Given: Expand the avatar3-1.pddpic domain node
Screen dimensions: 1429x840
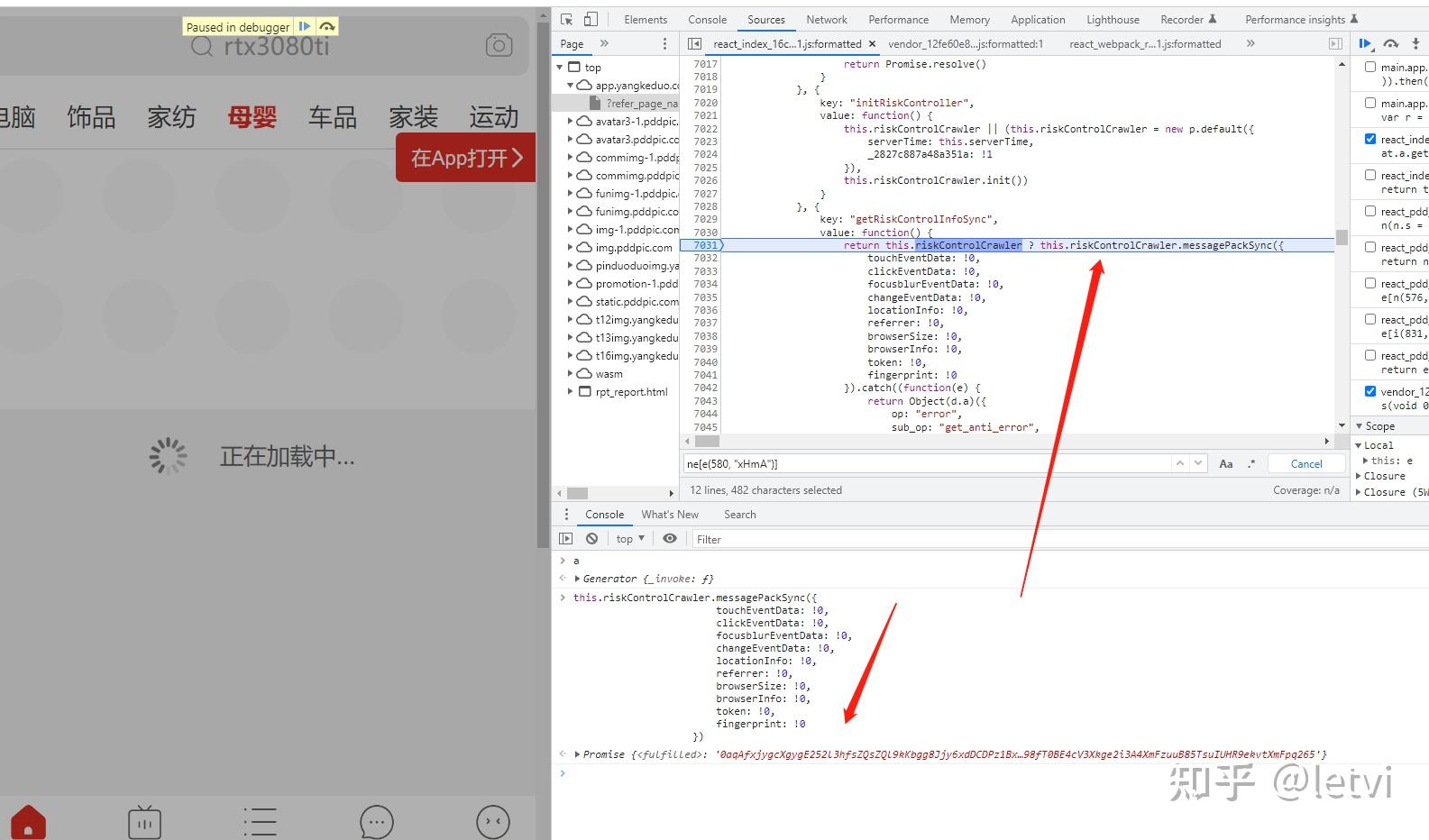Looking at the screenshot, I should [x=571, y=121].
